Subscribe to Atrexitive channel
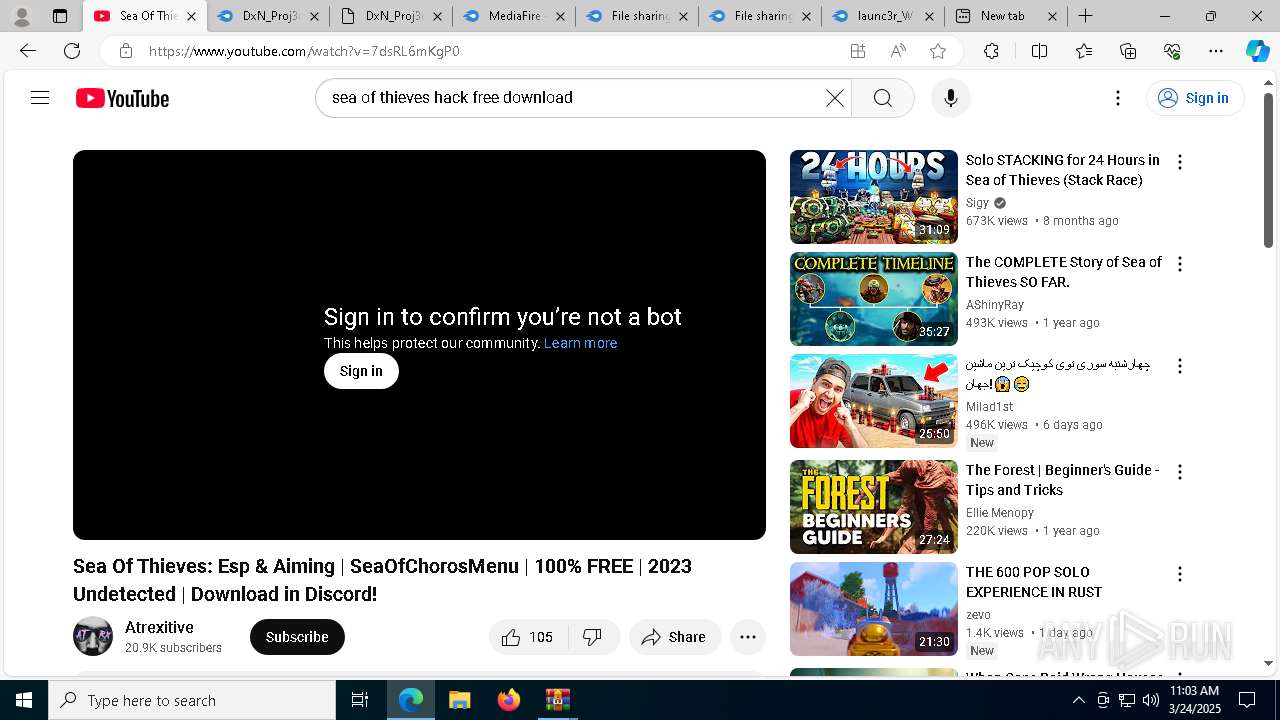This screenshot has height=720, width=1280. click(x=297, y=637)
